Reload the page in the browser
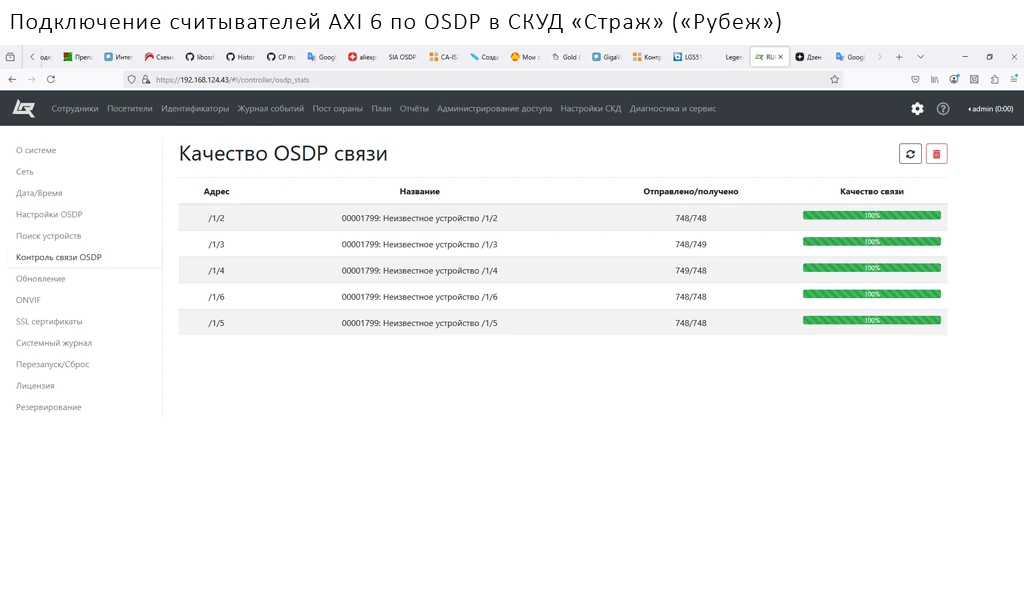This screenshot has height=600, width=1024. [x=50, y=79]
